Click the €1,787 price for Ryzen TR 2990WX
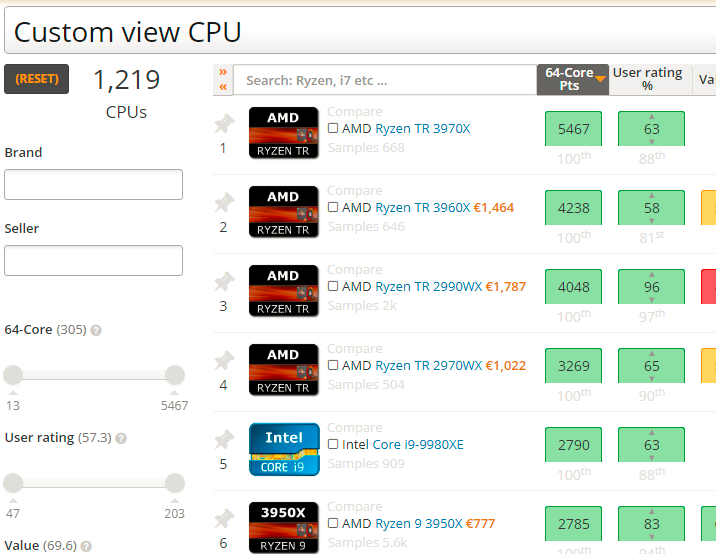 [505, 287]
